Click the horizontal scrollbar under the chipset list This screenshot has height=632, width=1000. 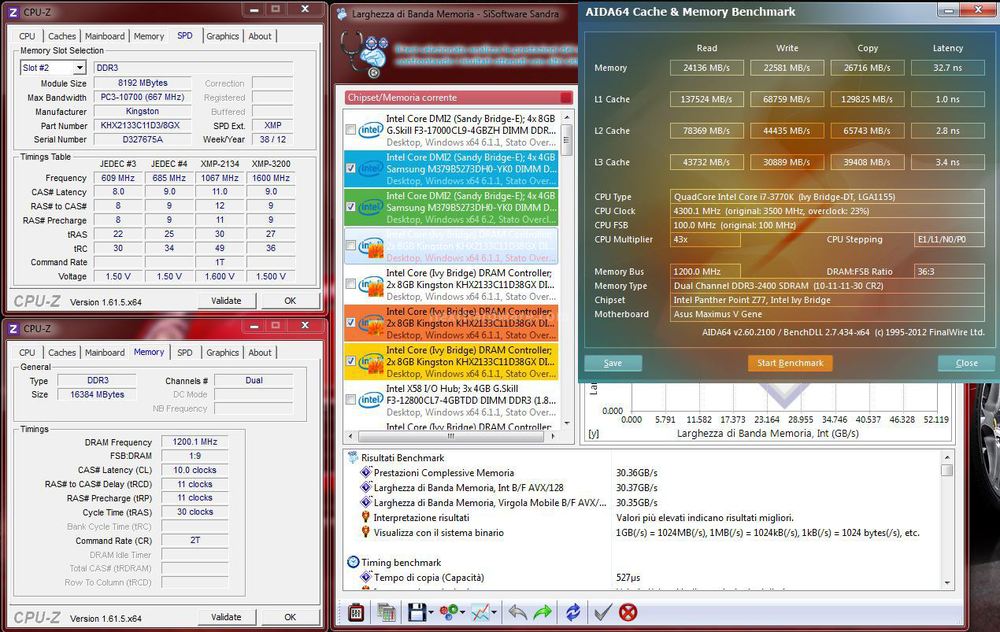pyautogui.click(x=451, y=436)
